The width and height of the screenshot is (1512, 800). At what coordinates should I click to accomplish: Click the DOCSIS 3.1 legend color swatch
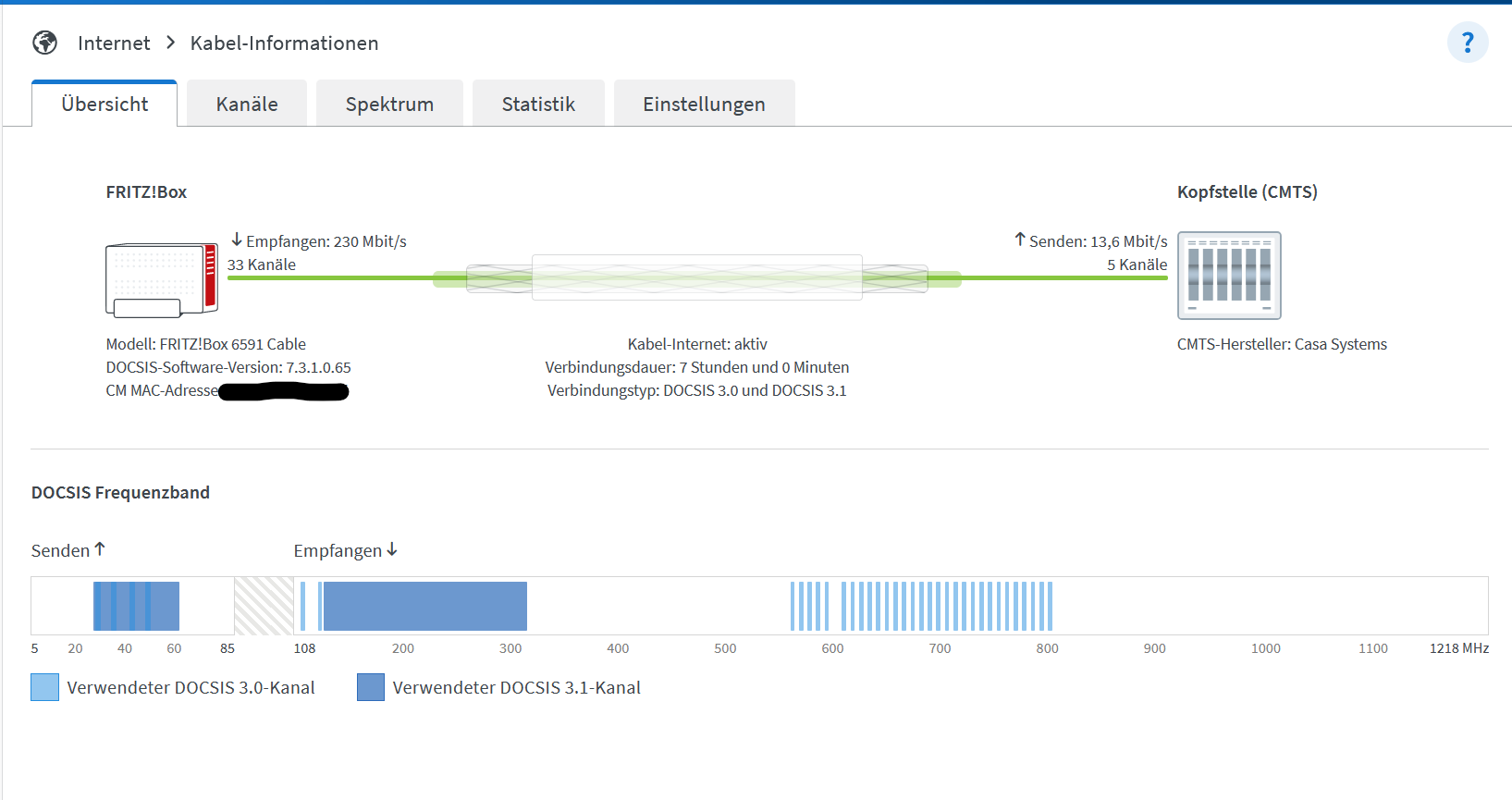pyautogui.click(x=371, y=687)
